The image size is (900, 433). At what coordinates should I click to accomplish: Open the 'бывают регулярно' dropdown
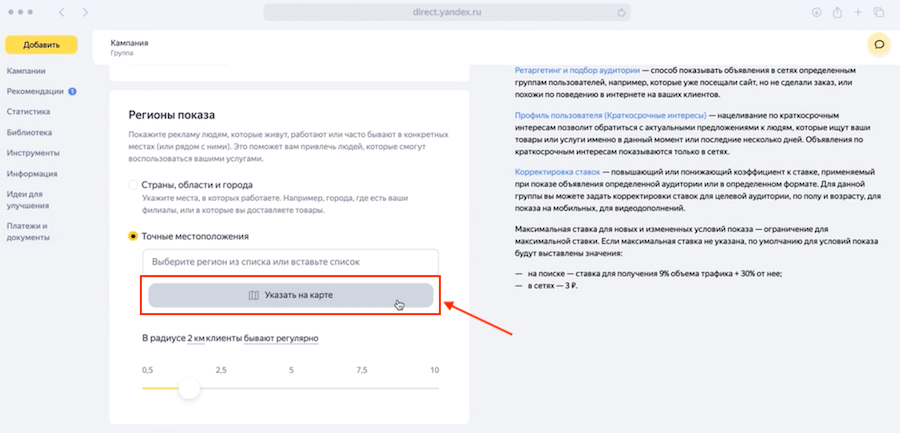pyautogui.click(x=281, y=339)
